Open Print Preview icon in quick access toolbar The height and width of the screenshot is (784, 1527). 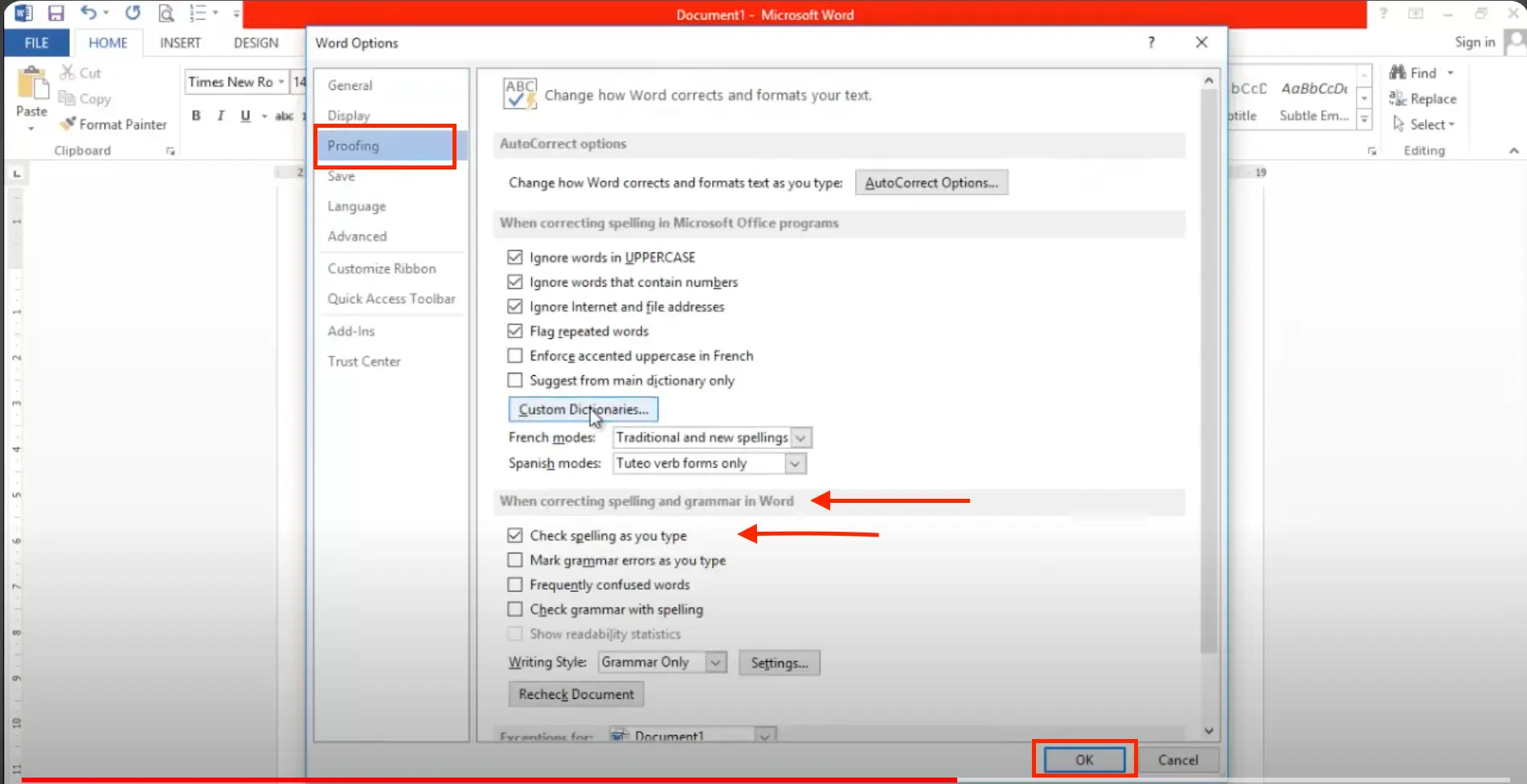[x=166, y=13]
